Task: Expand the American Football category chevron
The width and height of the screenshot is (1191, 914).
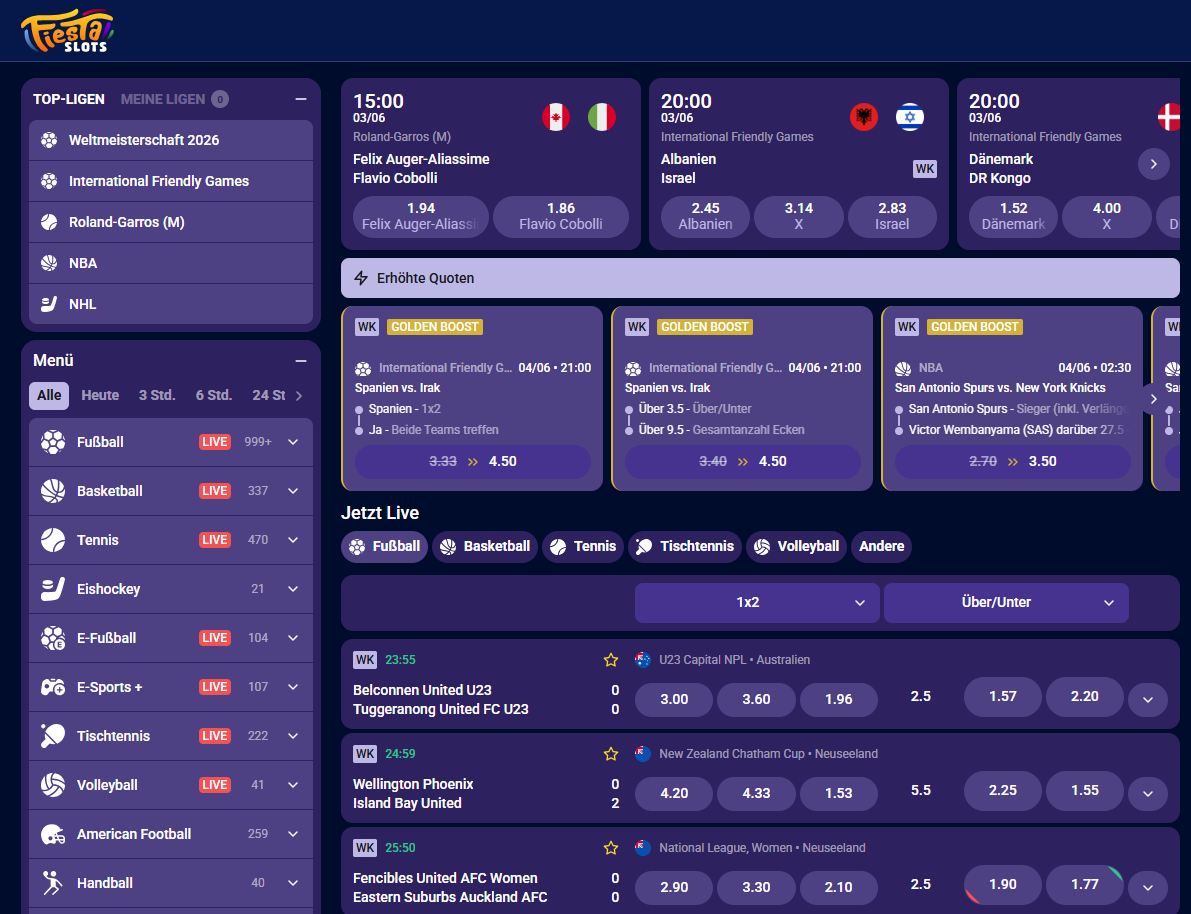Action: (293, 834)
